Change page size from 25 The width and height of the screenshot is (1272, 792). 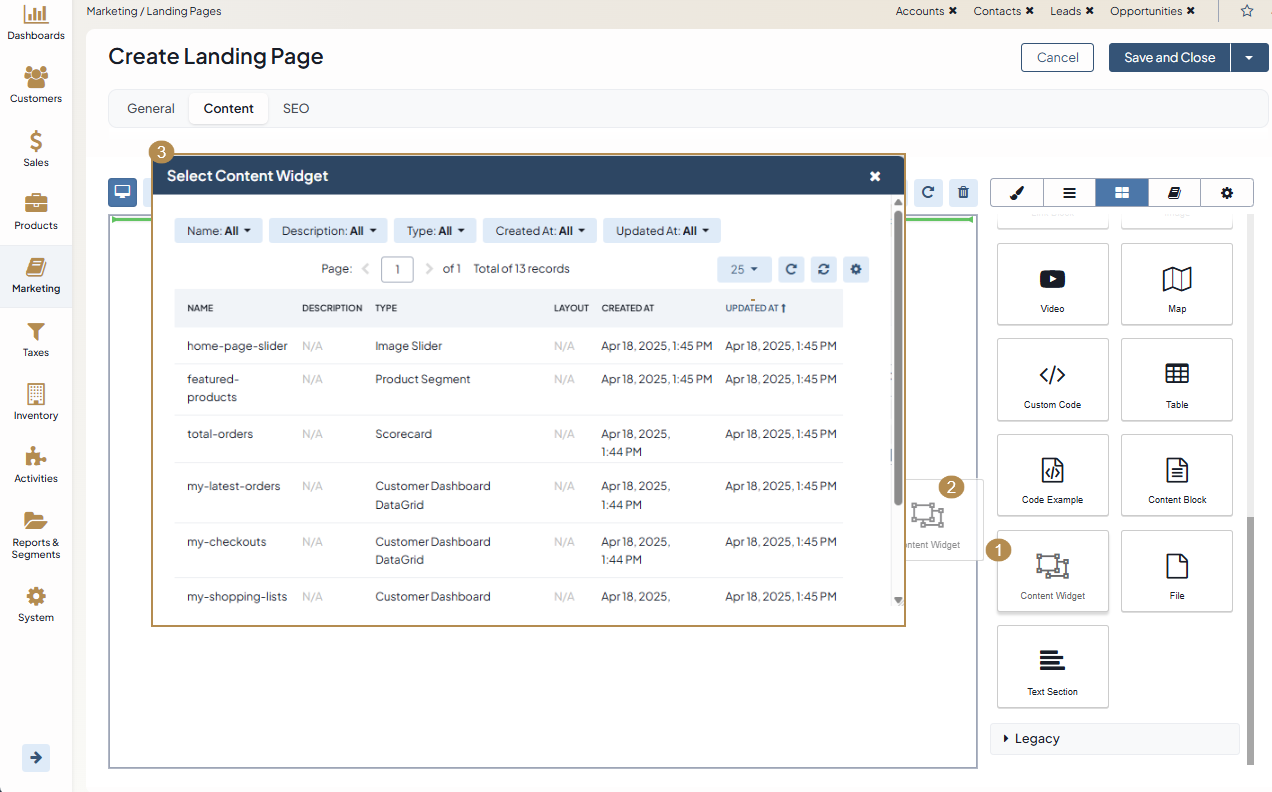click(x=744, y=269)
